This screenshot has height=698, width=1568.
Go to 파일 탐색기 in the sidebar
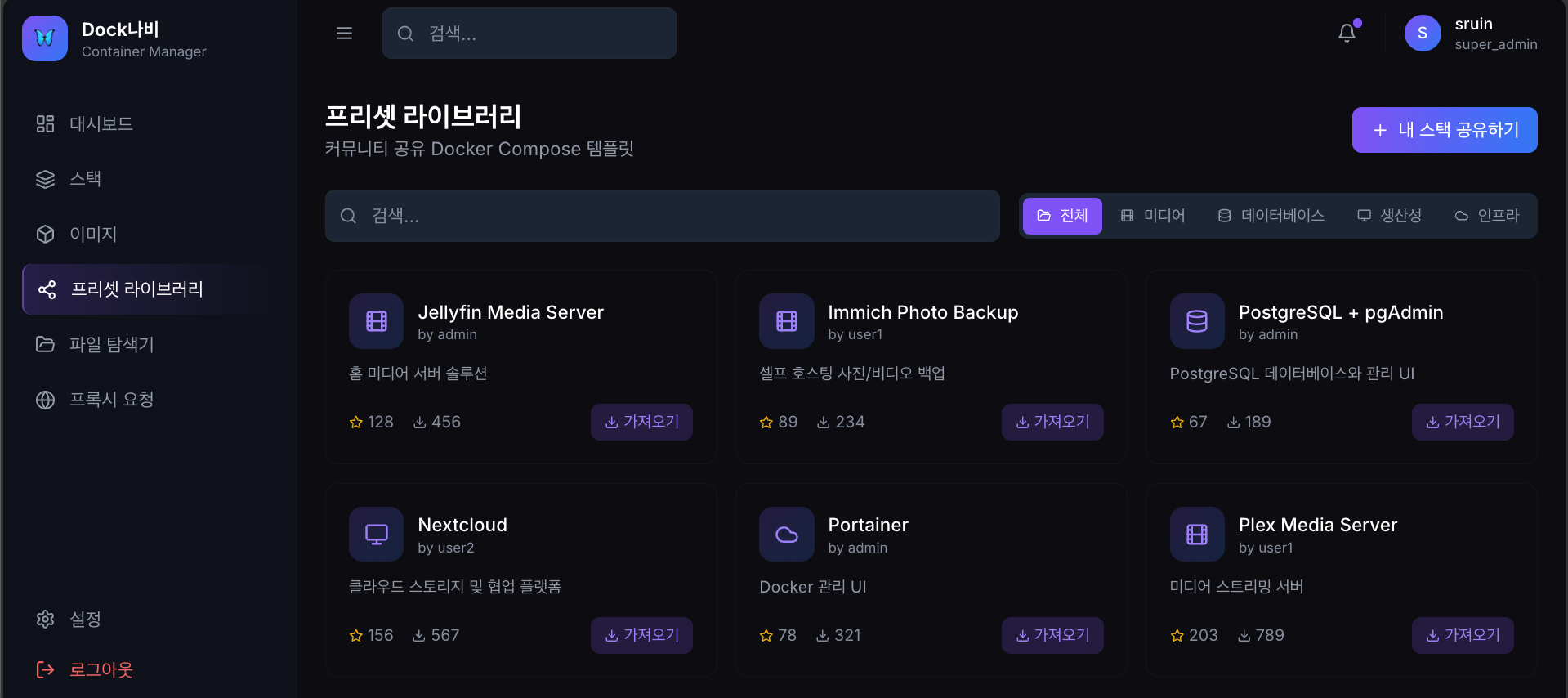(x=111, y=344)
